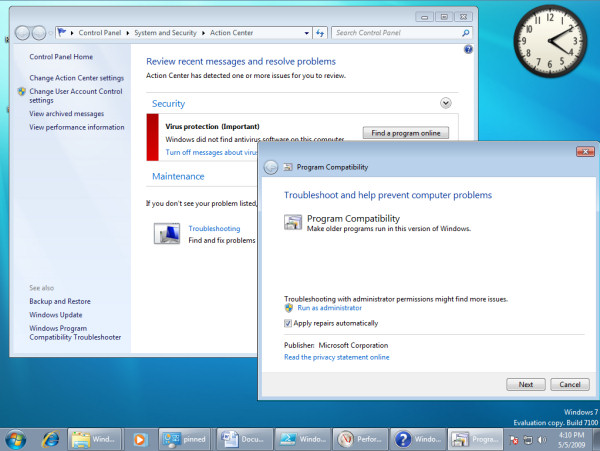Click Turn off messages about virus protection
This screenshot has height=451, width=600.
pos(212,152)
